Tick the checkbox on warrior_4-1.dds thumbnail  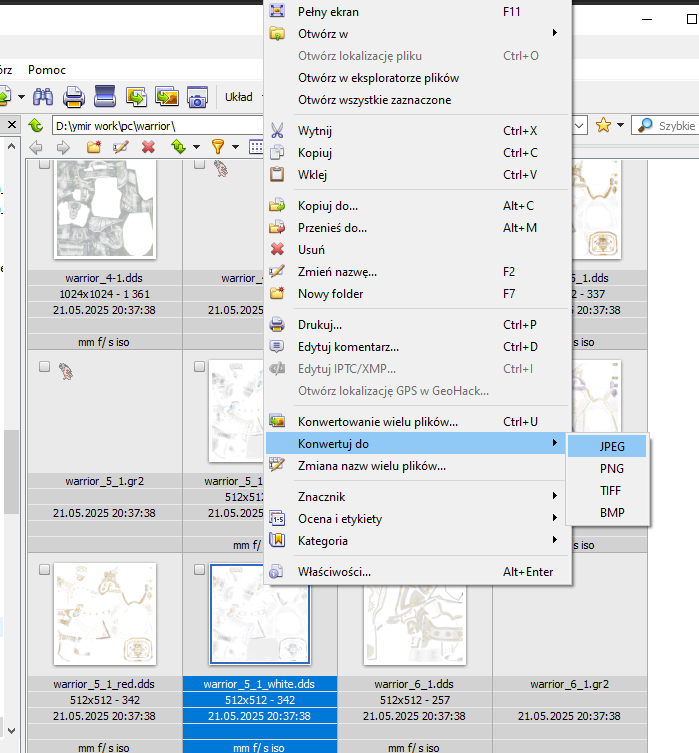pyautogui.click(x=44, y=167)
